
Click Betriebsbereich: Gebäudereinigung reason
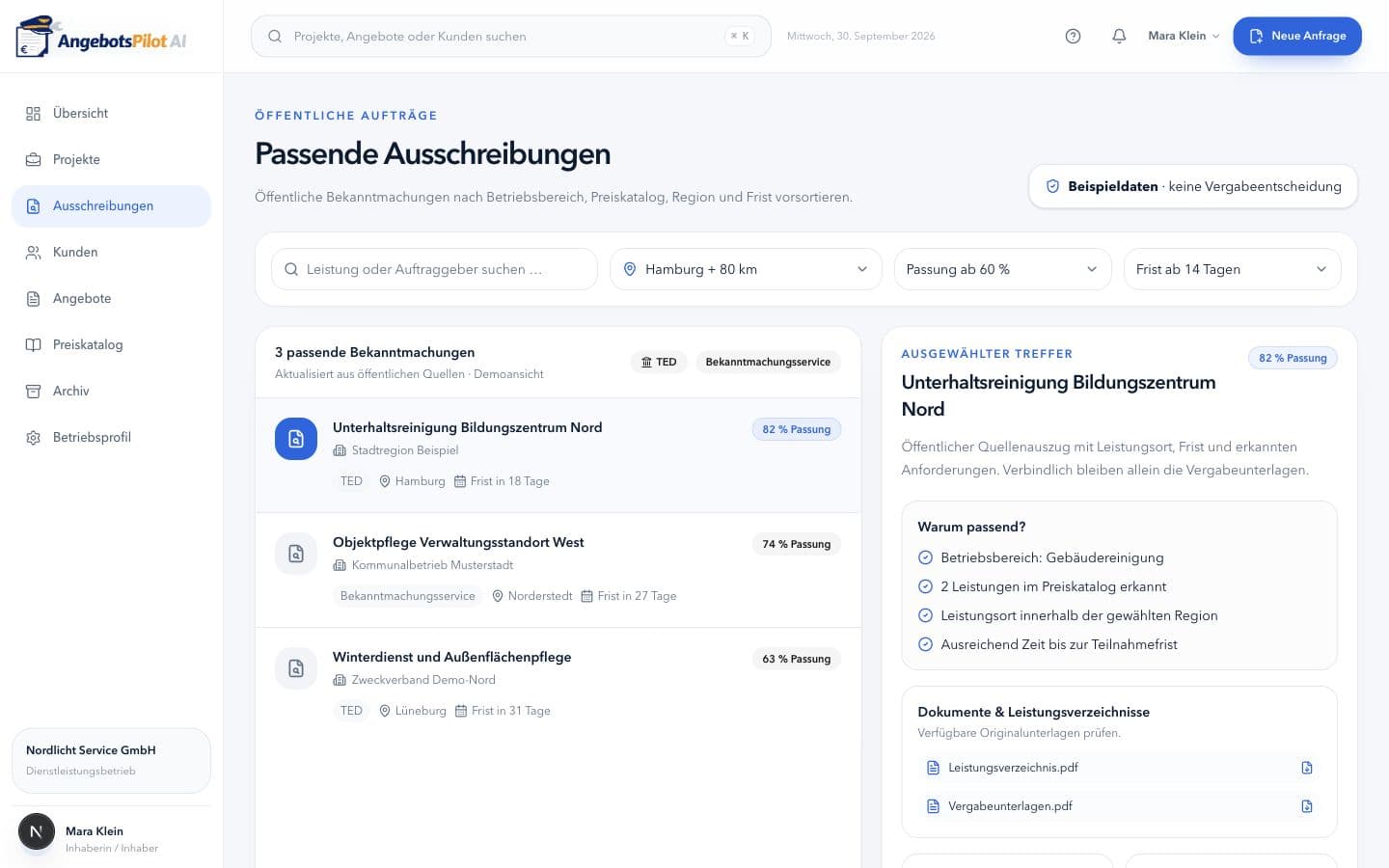[x=1052, y=557]
